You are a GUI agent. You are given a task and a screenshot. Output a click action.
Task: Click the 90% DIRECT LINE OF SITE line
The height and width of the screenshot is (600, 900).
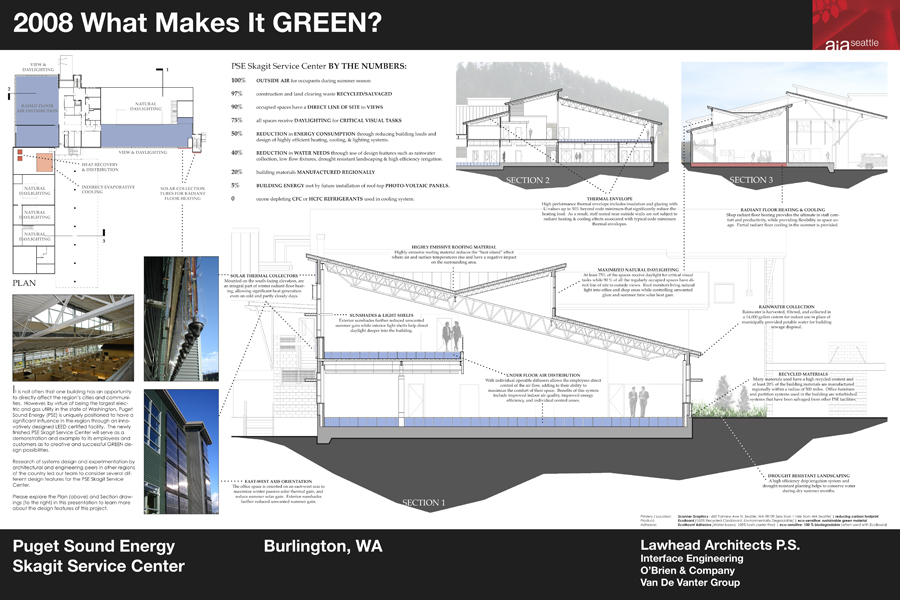click(x=307, y=107)
